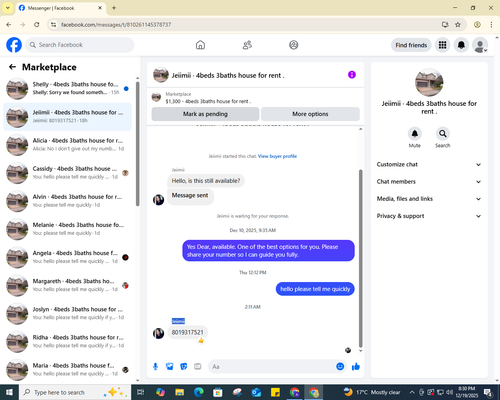
Task: Click the Find friends button
Action: pos(411,45)
